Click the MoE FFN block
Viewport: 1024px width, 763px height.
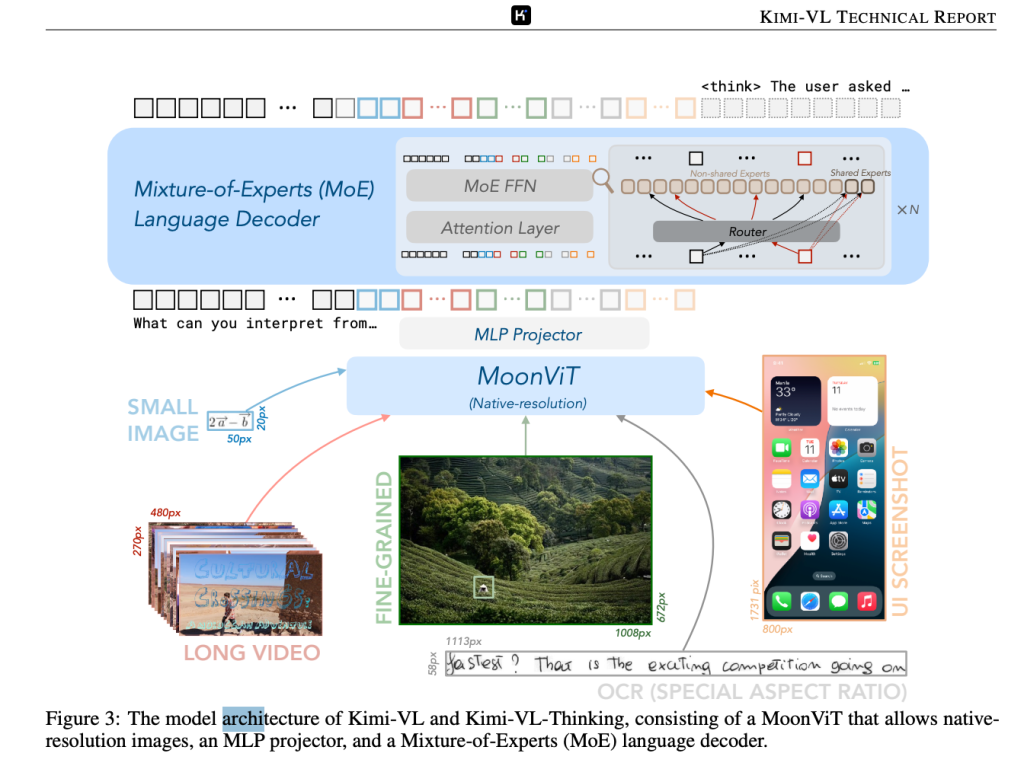coord(499,185)
